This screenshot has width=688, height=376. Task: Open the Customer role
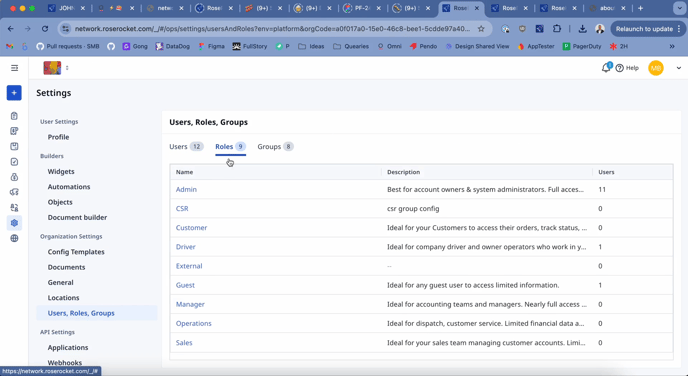191,228
